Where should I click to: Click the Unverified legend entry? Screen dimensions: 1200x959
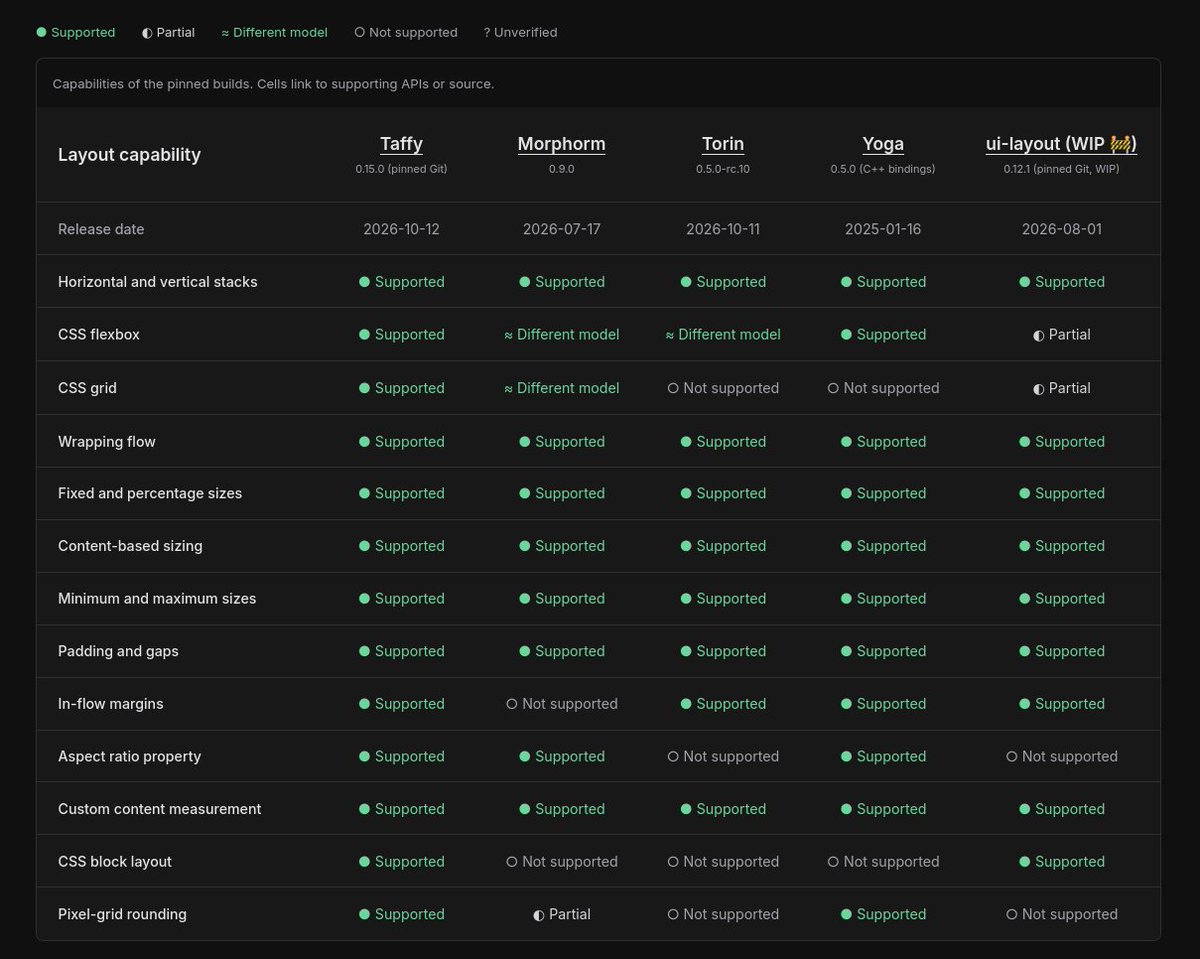tap(520, 32)
